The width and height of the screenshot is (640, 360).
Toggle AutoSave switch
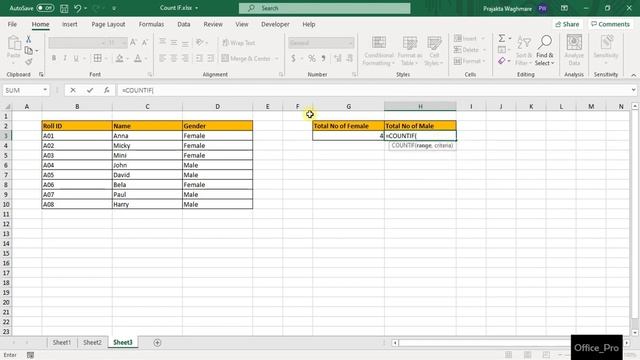(x=45, y=8)
